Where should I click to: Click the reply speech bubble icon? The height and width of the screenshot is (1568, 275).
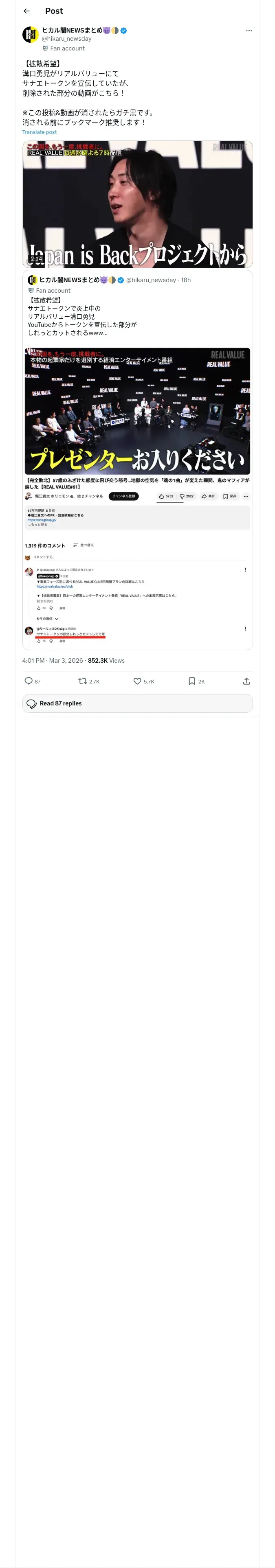(x=29, y=681)
